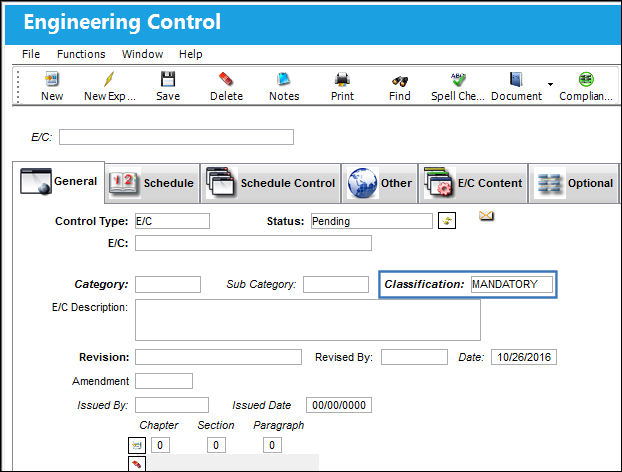Click the Delete eraser icon

point(226,79)
